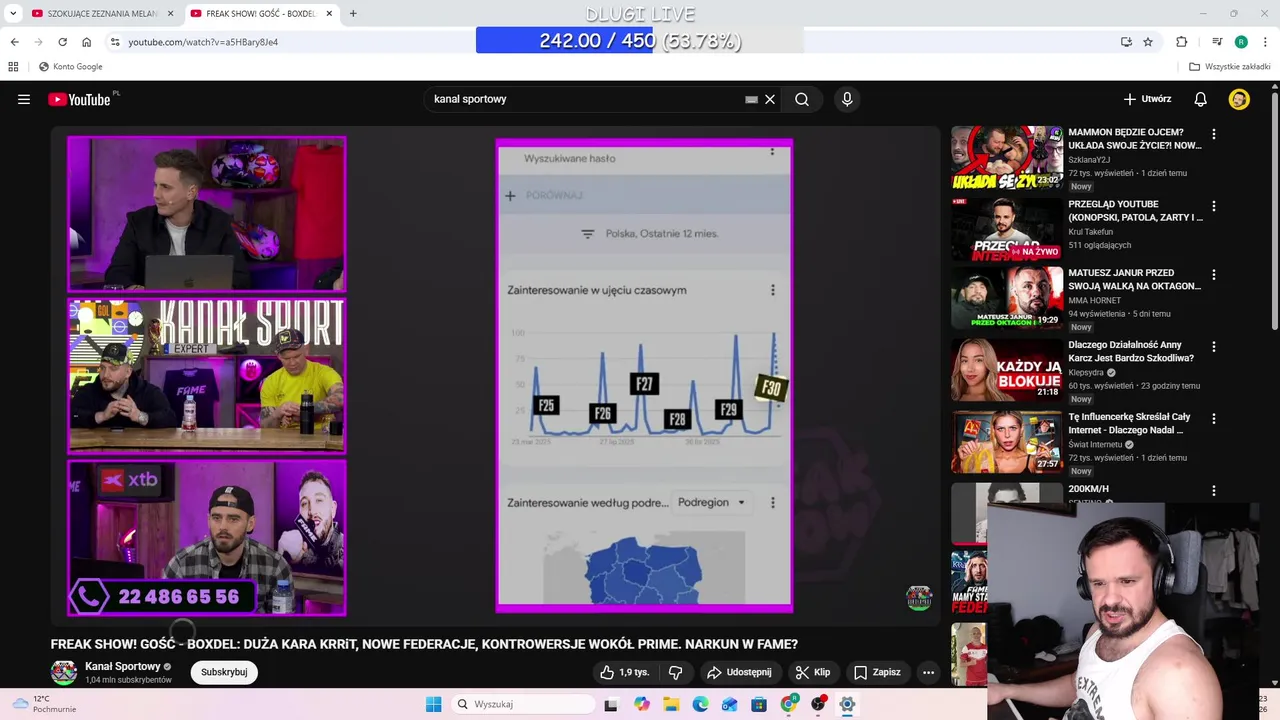Save the video with Zapisz

[877, 672]
